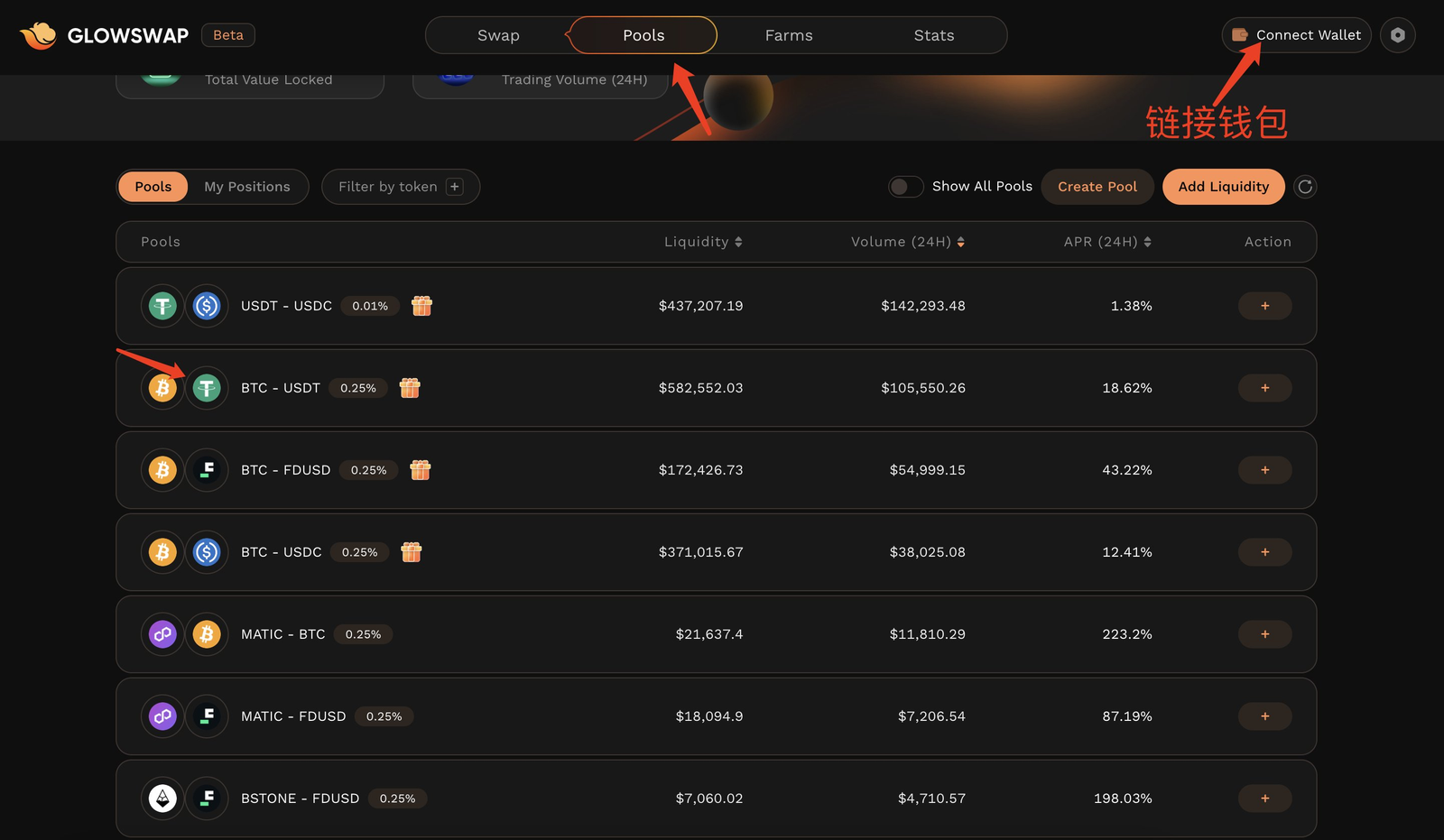Click the GlowSwap logo icon

coord(39,35)
